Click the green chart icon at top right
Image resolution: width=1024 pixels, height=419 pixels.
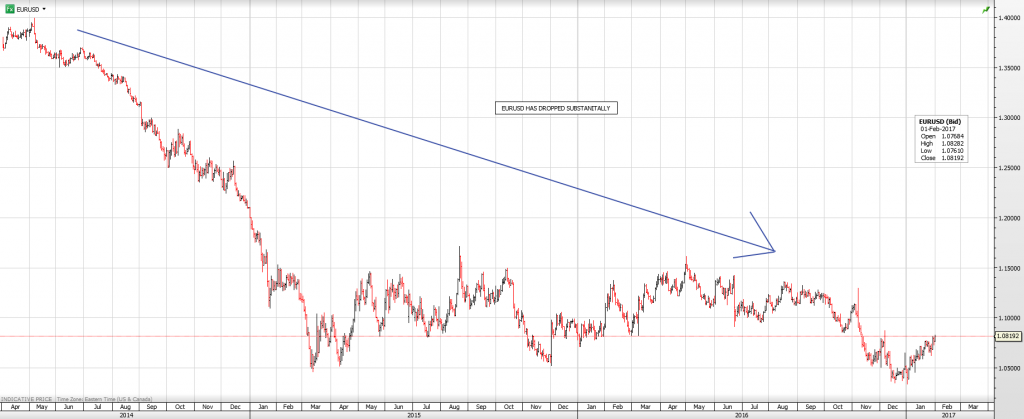coord(986,9)
